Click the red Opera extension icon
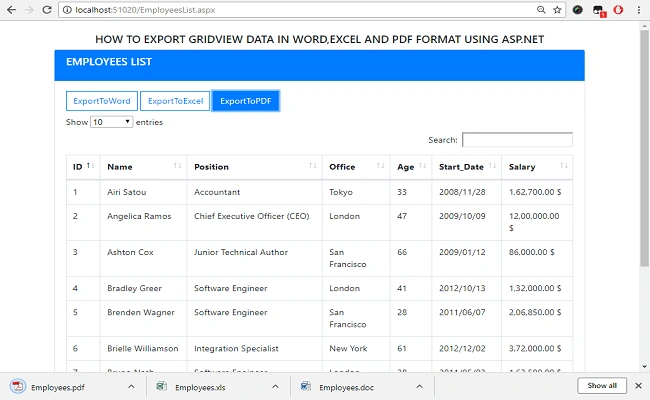The height and width of the screenshot is (400, 650). pyautogui.click(x=618, y=10)
